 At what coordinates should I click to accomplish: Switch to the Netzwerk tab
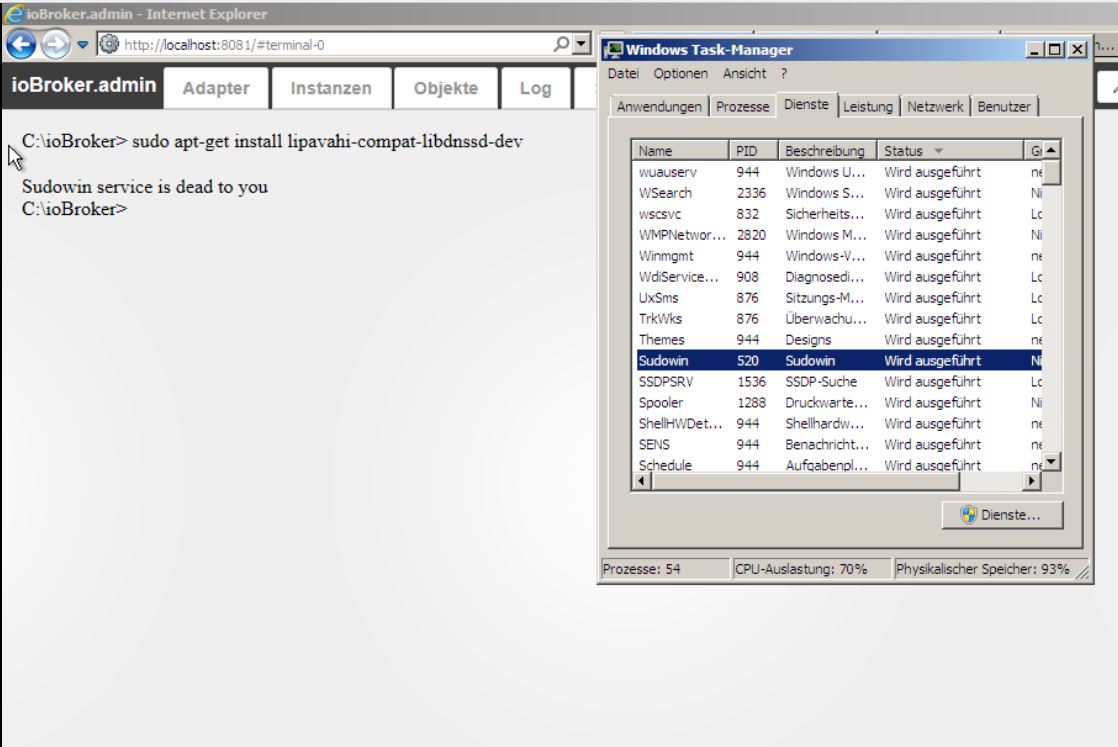point(935,106)
